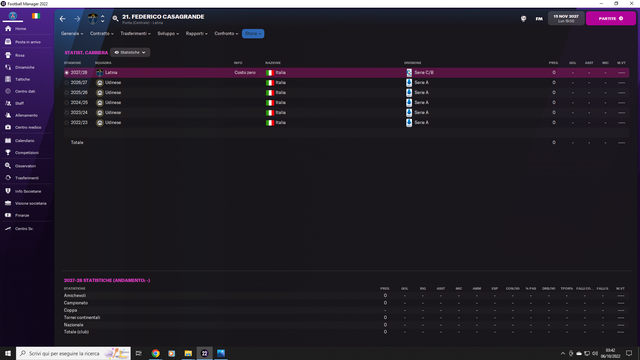Open Calendario icon in sidebar

pyautogui.click(x=8, y=140)
